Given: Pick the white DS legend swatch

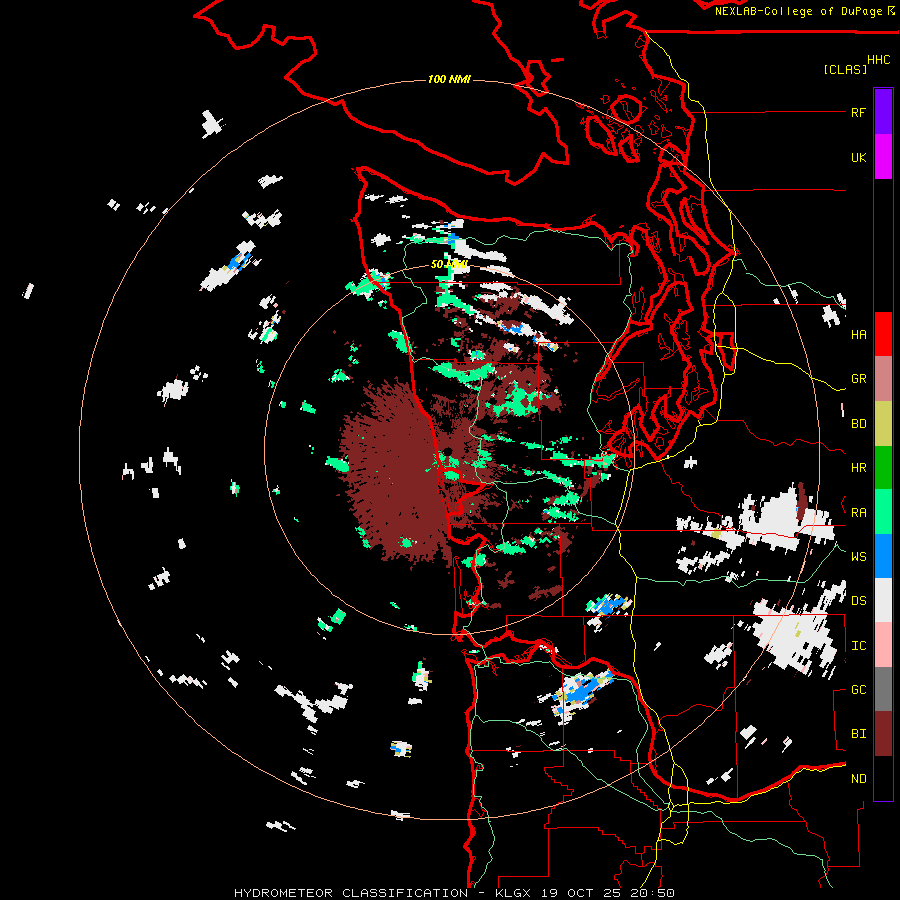Looking at the screenshot, I should pos(883,600).
